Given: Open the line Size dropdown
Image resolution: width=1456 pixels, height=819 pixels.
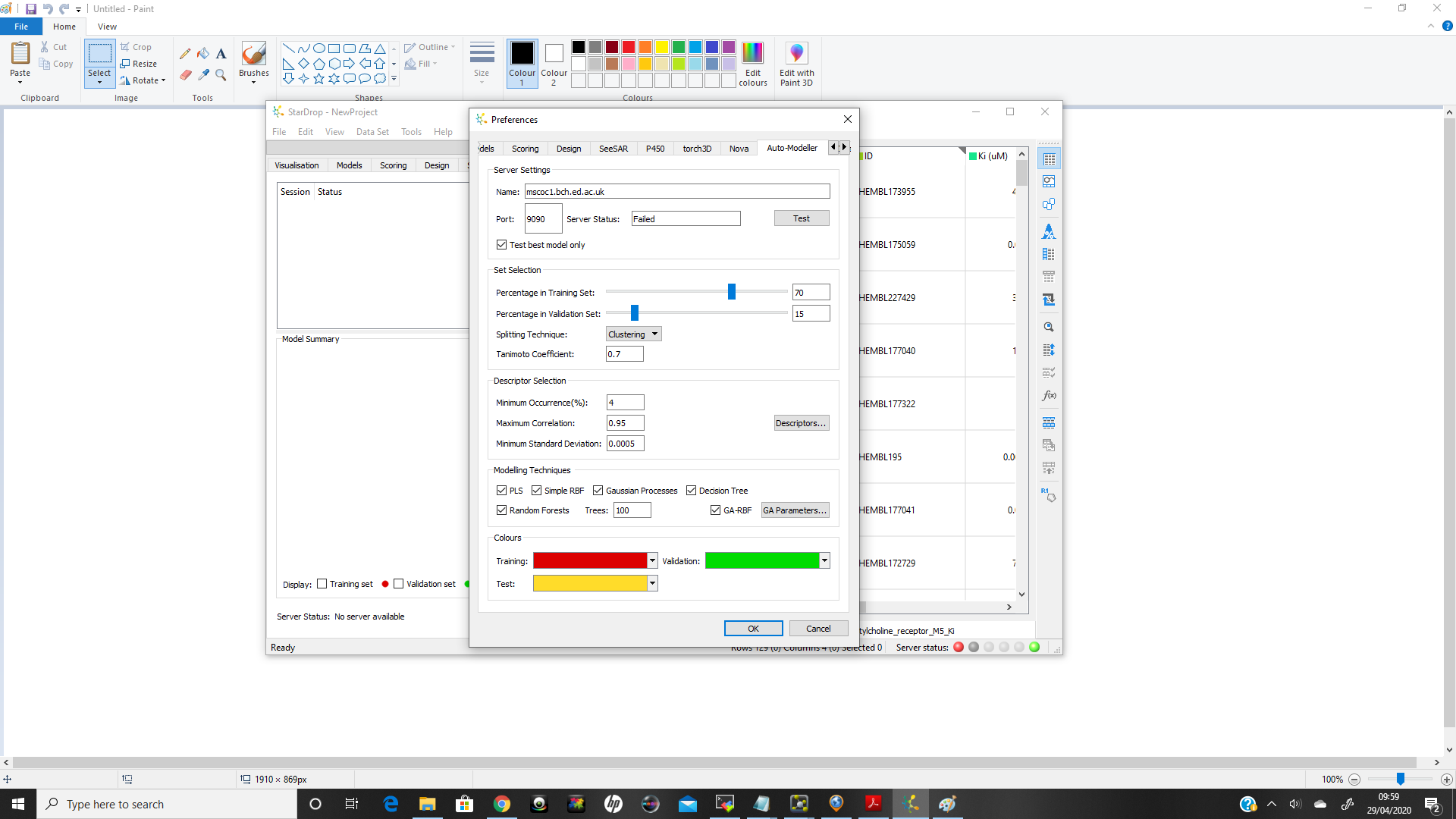Looking at the screenshot, I should 482,62.
